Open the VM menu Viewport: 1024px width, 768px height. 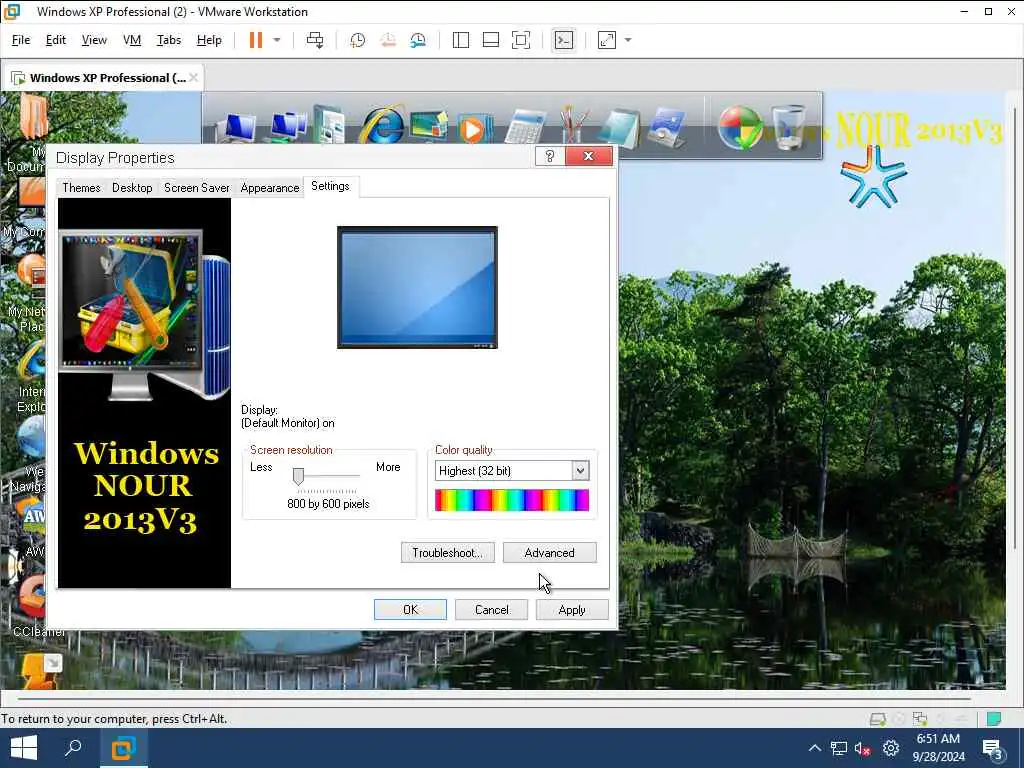(x=132, y=40)
